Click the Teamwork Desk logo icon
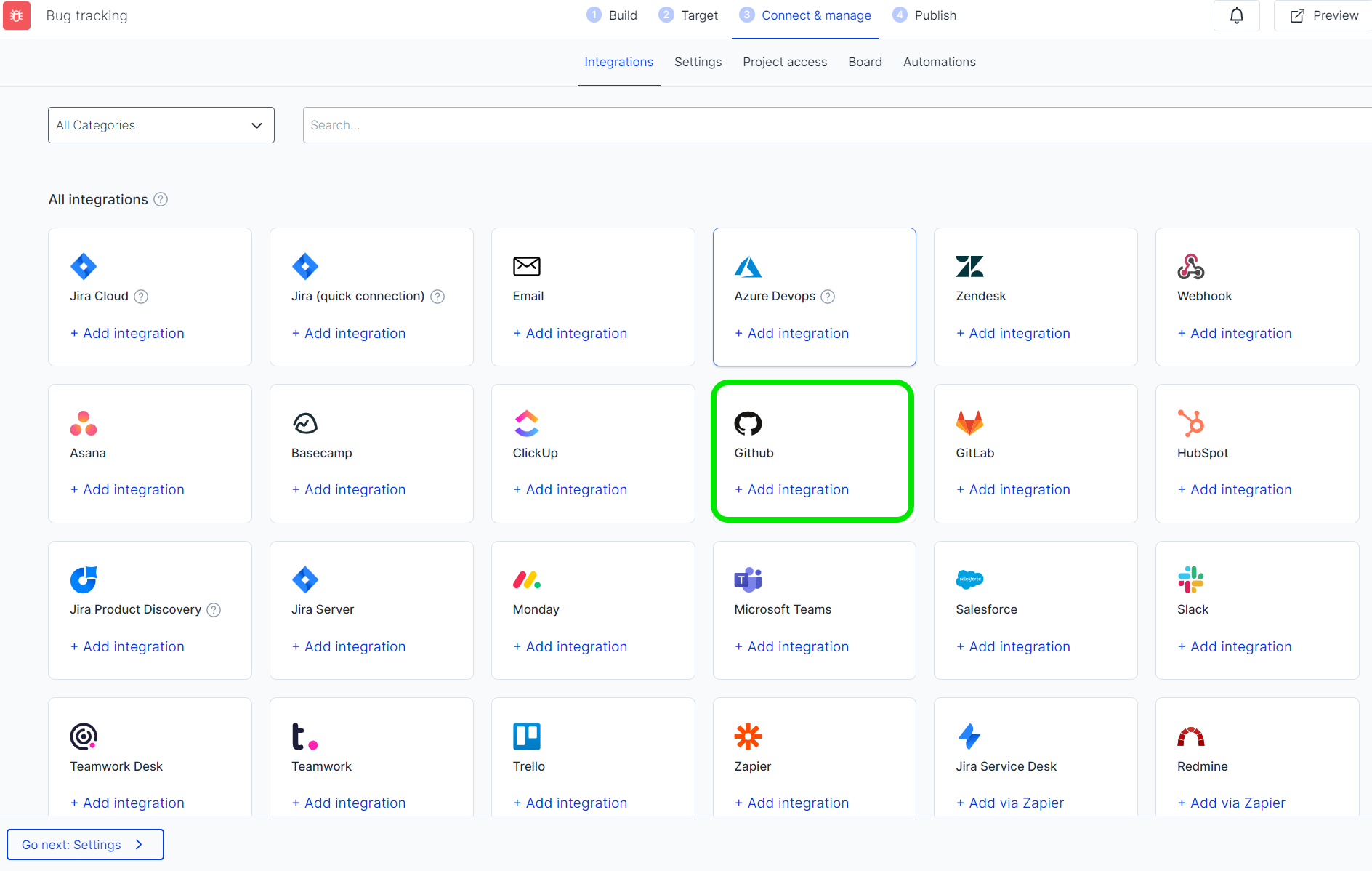1372x871 pixels. click(84, 736)
